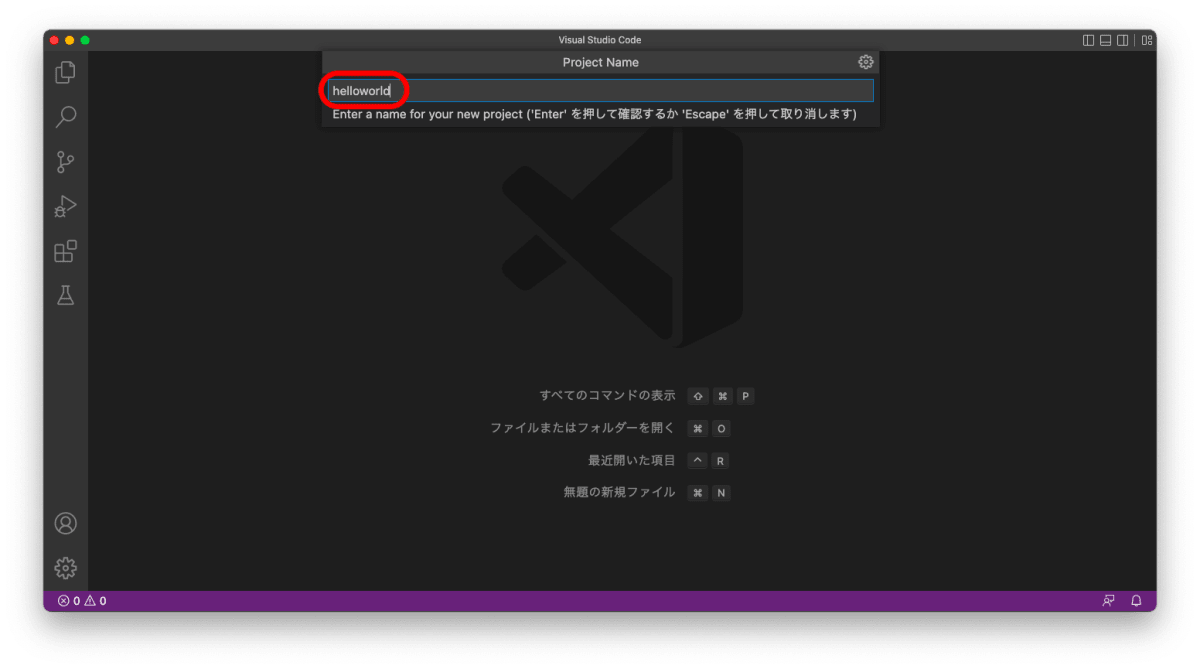This screenshot has height=669, width=1200.
Task: Open the Testing flask view
Action: coord(65,296)
